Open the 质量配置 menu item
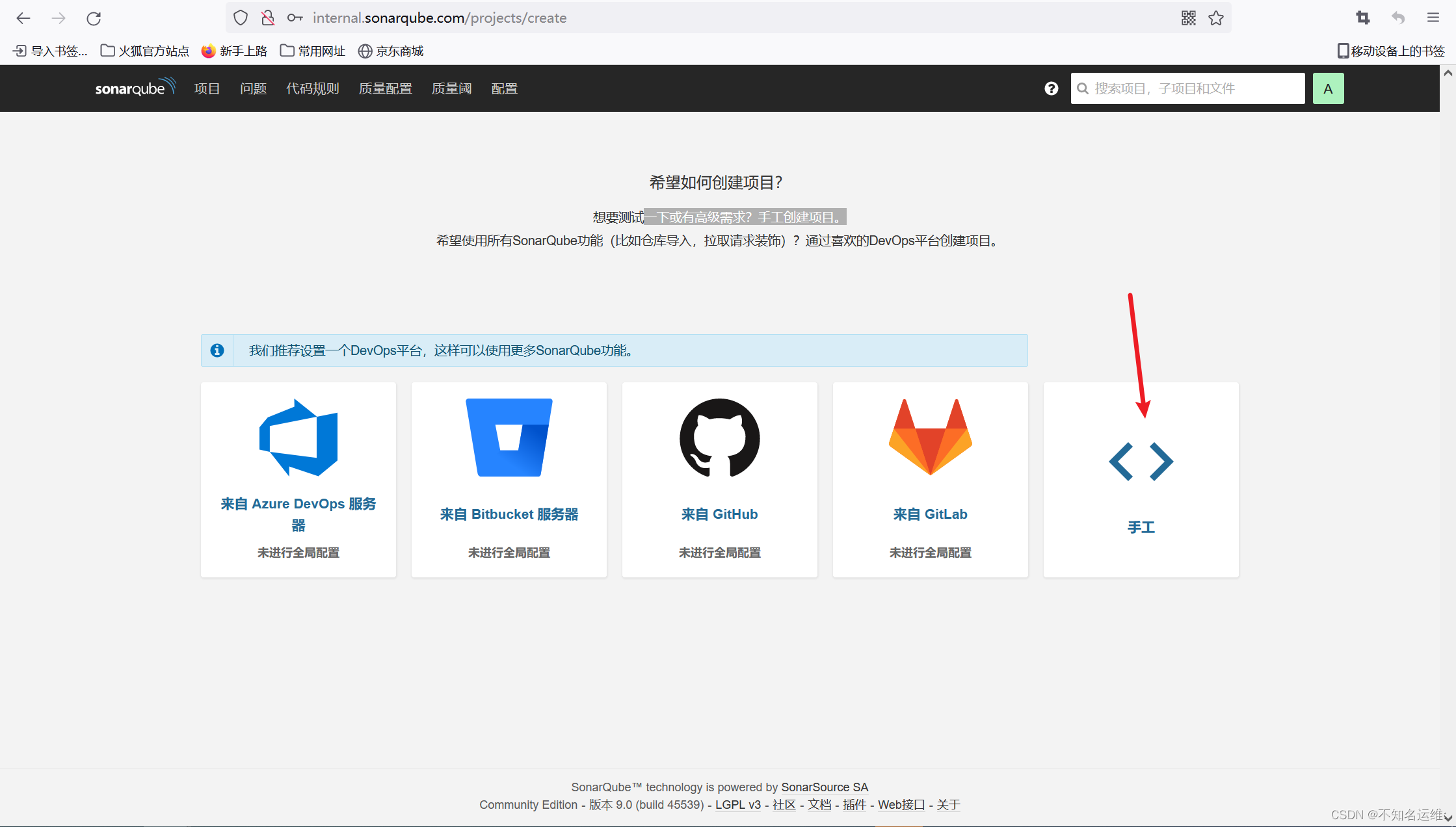Viewport: 1456px width, 827px height. coord(385,88)
